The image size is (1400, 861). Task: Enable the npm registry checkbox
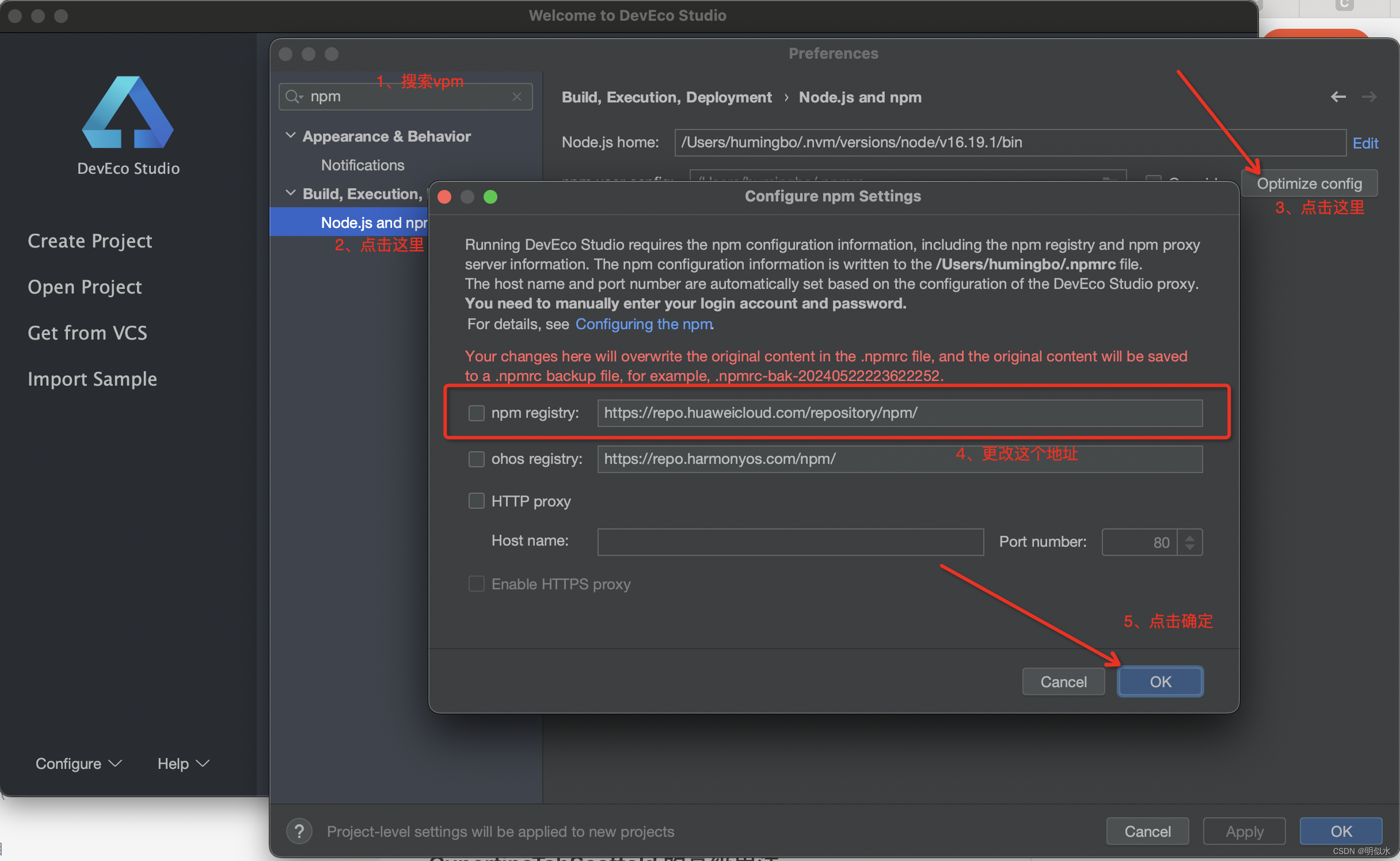coord(477,413)
